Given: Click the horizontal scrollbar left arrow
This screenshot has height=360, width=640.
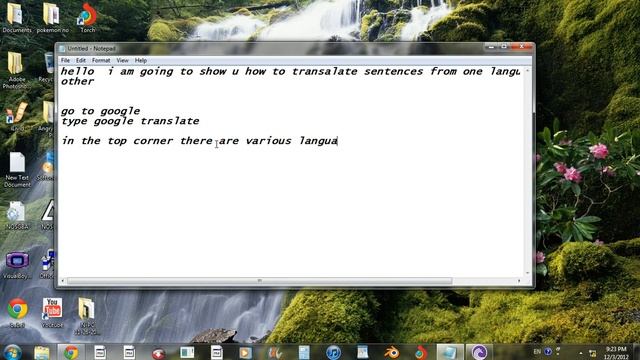Looking at the screenshot, I should click(62, 281).
